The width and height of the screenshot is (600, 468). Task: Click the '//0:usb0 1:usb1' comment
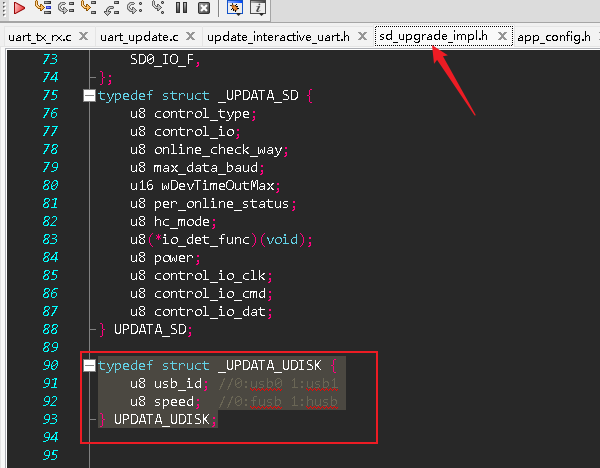pos(278,383)
